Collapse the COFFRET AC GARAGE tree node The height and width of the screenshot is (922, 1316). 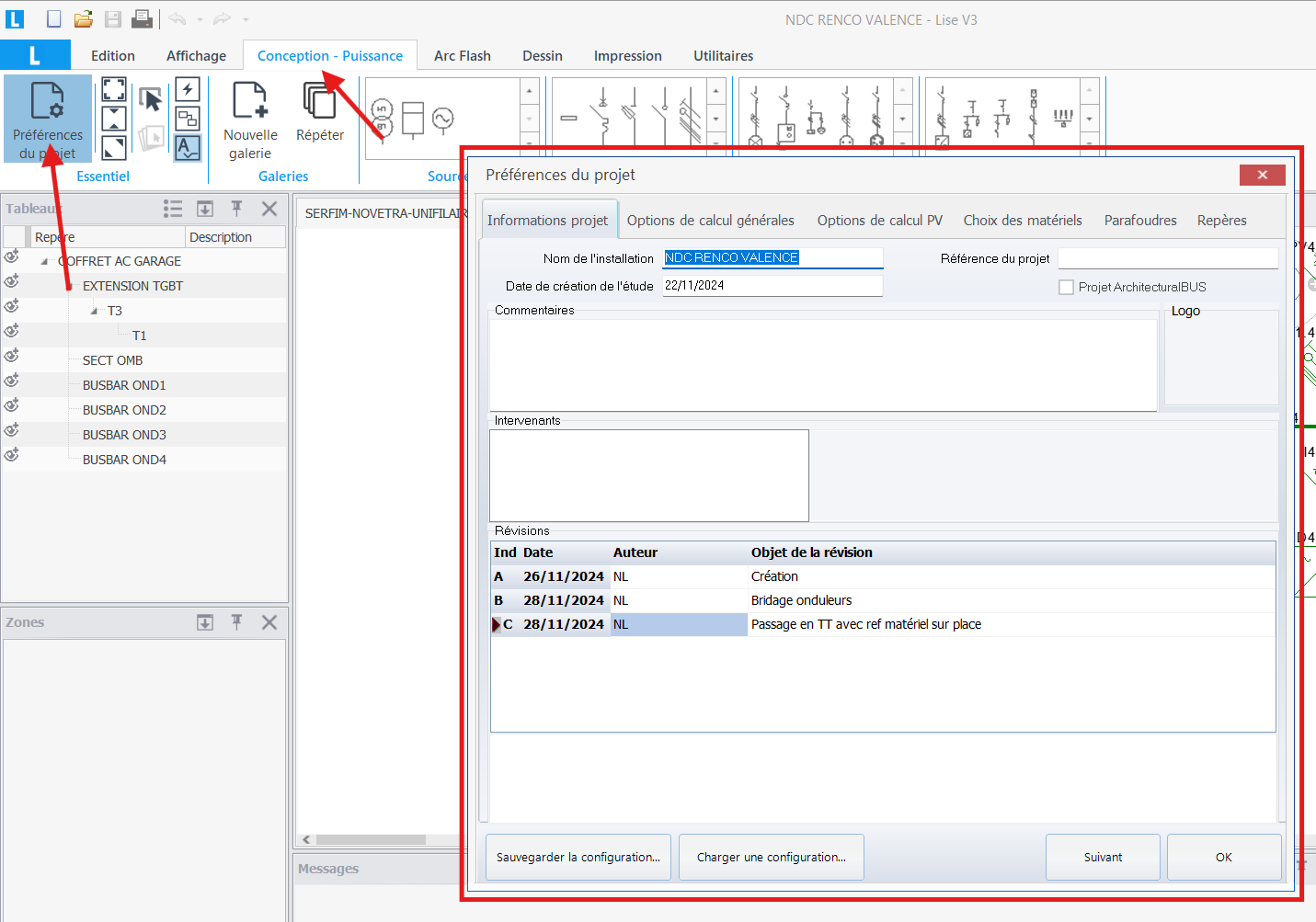[44, 261]
